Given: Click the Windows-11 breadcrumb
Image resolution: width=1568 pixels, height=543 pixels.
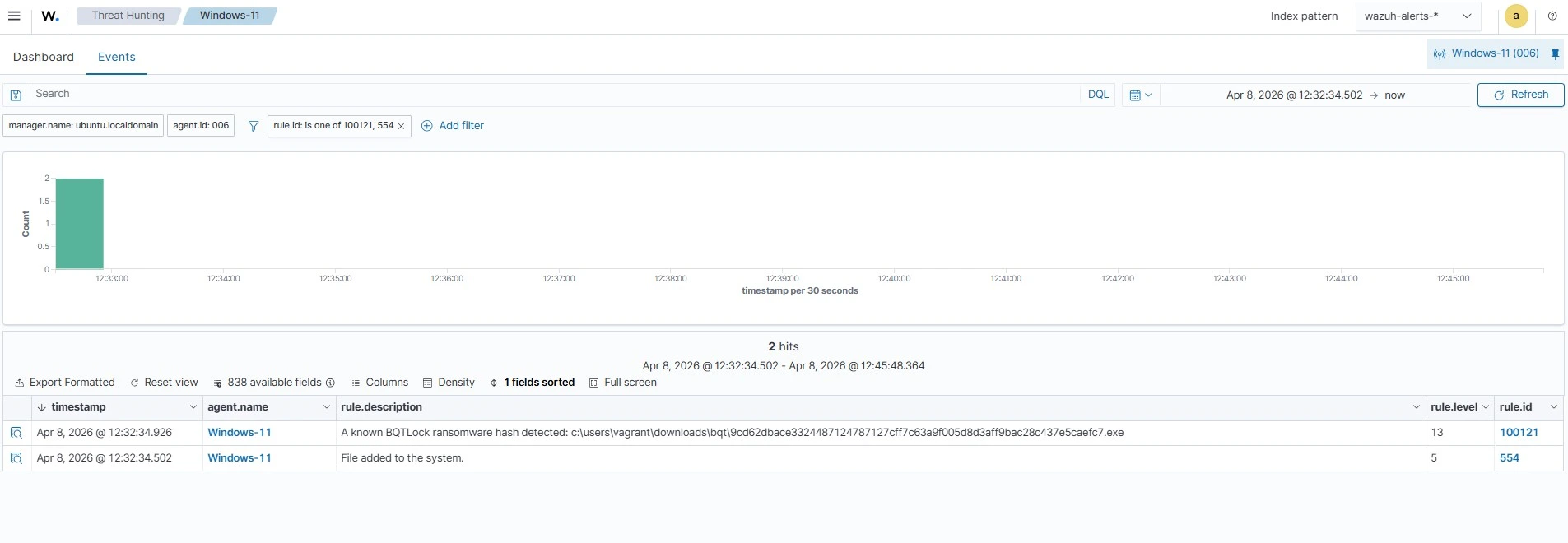Looking at the screenshot, I should (230, 16).
